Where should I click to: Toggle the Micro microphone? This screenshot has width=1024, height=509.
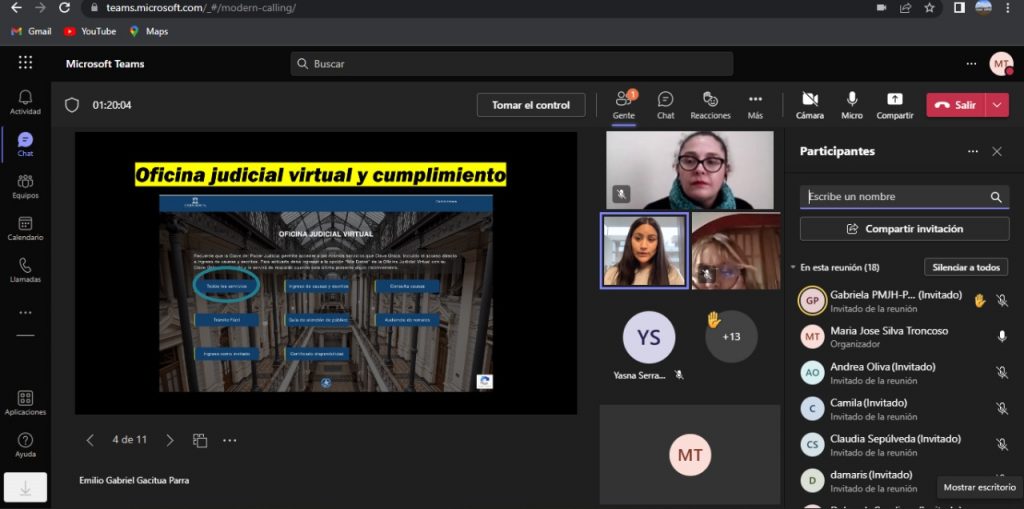(852, 105)
